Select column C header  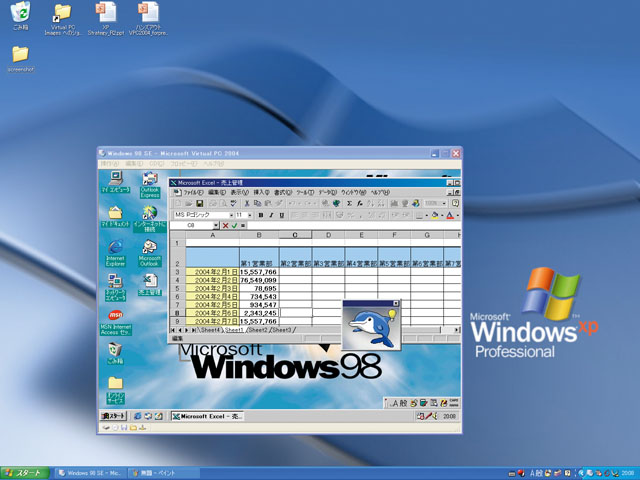(295, 235)
